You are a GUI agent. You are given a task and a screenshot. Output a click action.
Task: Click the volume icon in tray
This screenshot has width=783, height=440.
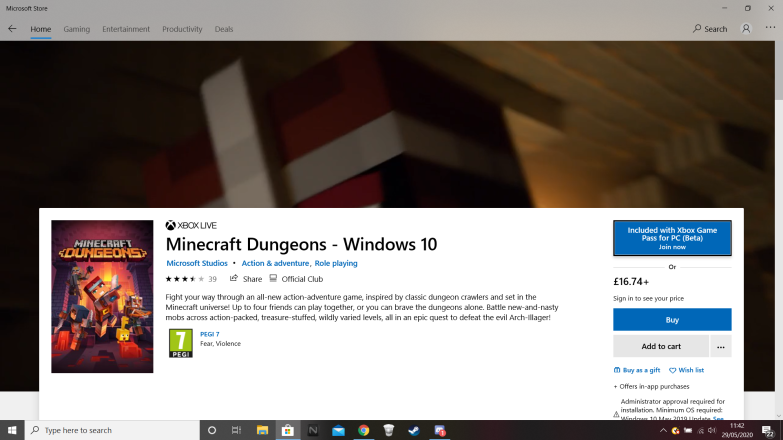(x=712, y=431)
